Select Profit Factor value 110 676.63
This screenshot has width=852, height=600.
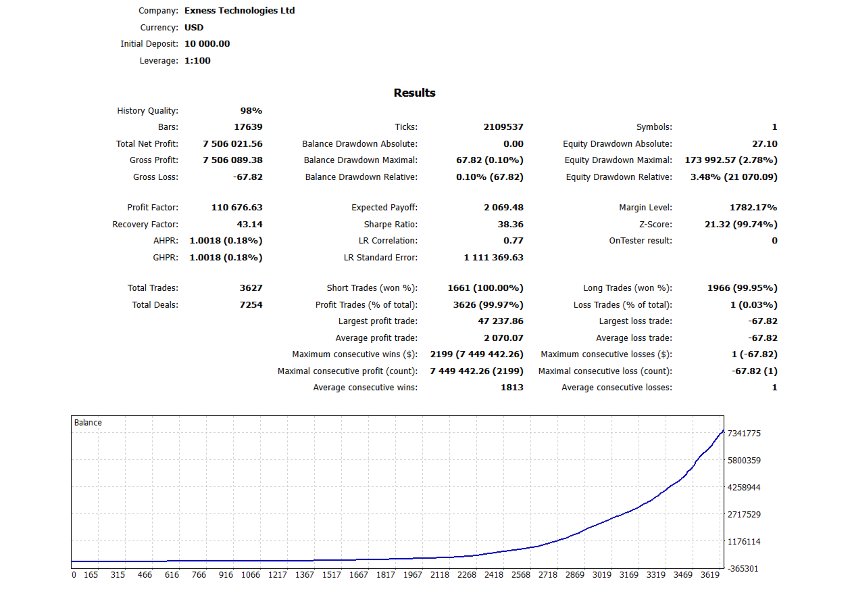click(237, 207)
